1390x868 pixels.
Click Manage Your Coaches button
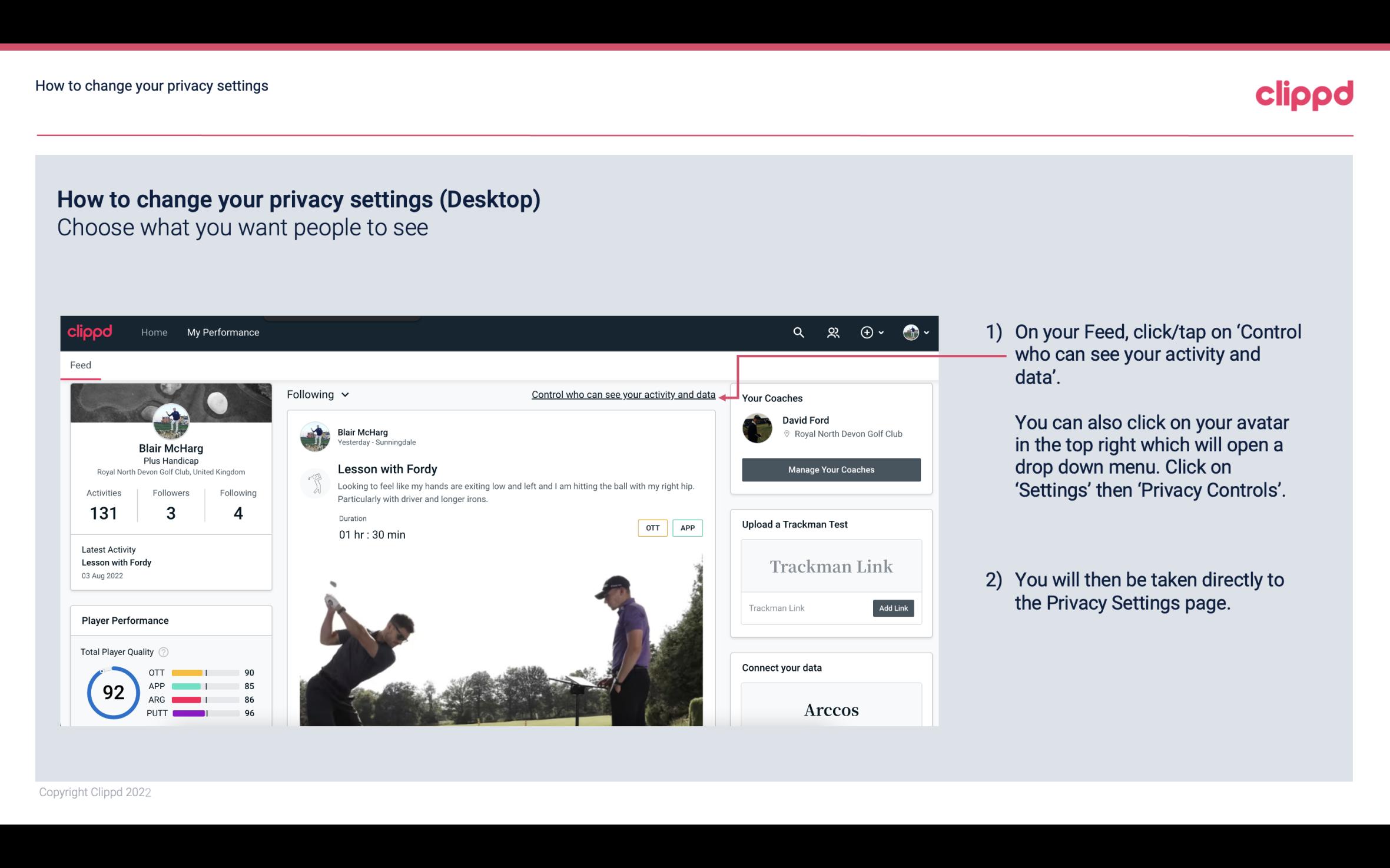(x=830, y=469)
